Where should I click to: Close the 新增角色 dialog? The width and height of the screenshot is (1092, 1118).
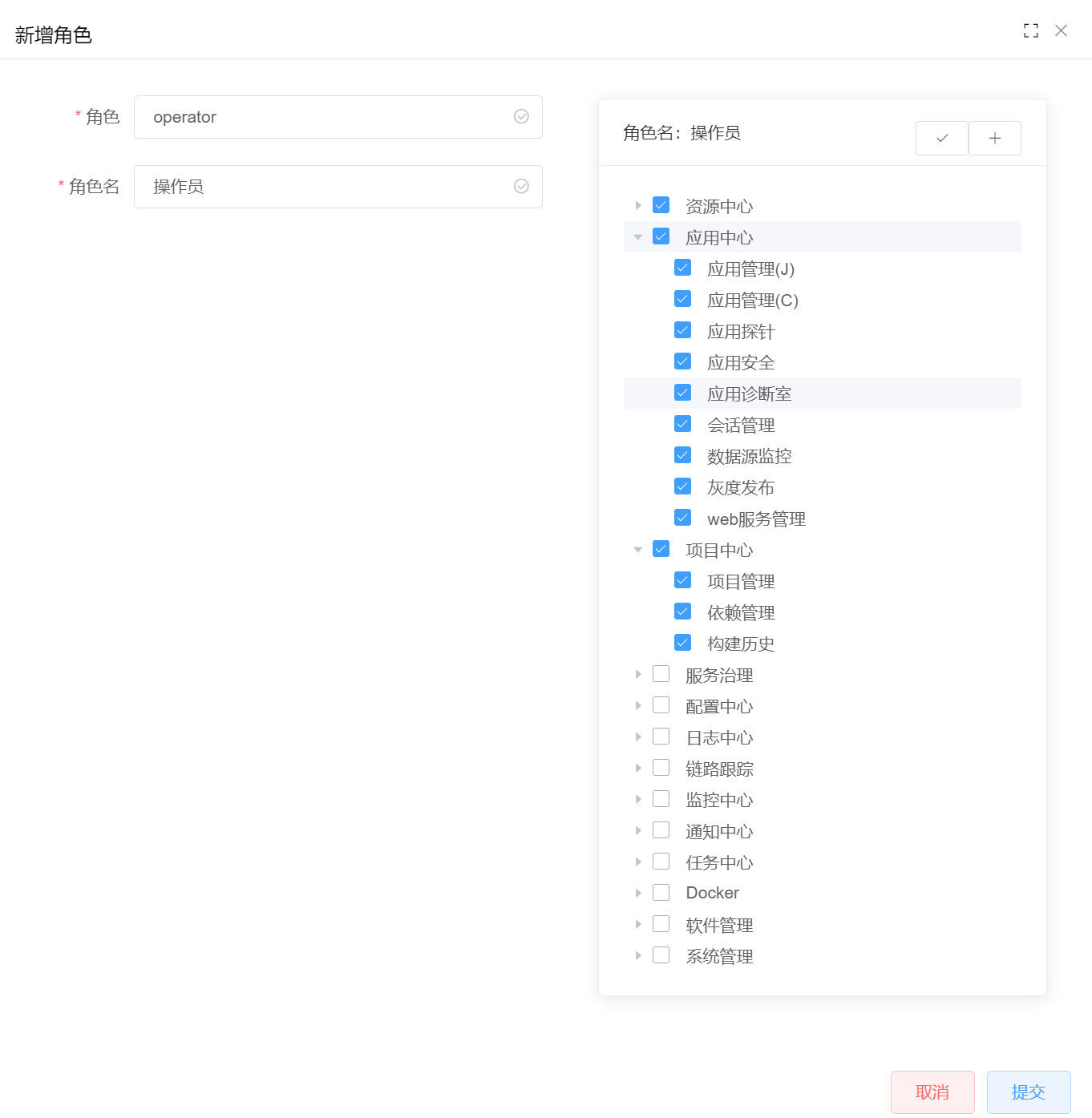point(1061,30)
